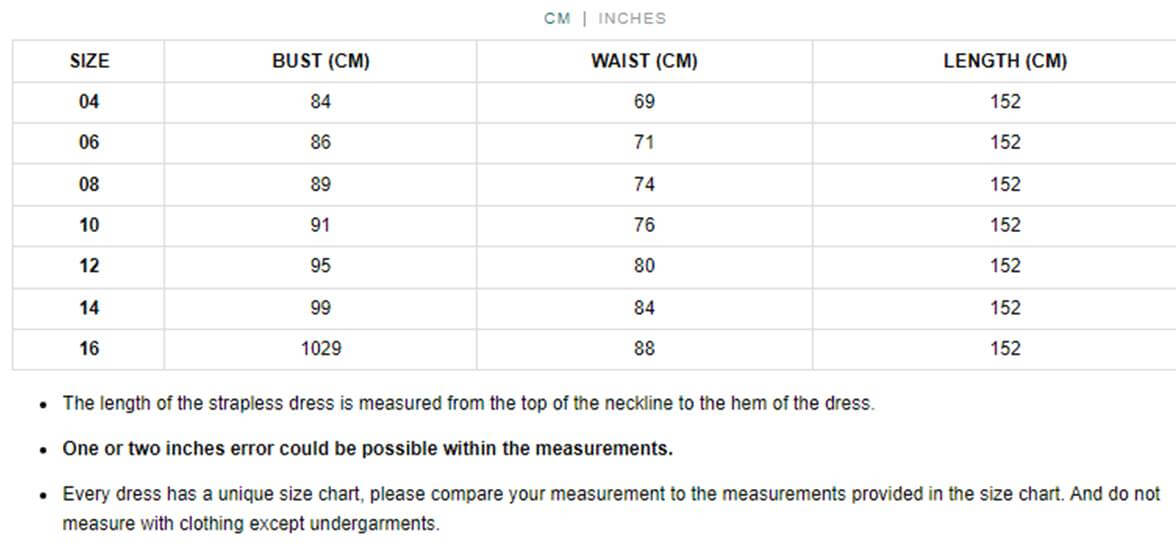
Task: Click length value 152 in size 12 row
Action: (x=1005, y=266)
